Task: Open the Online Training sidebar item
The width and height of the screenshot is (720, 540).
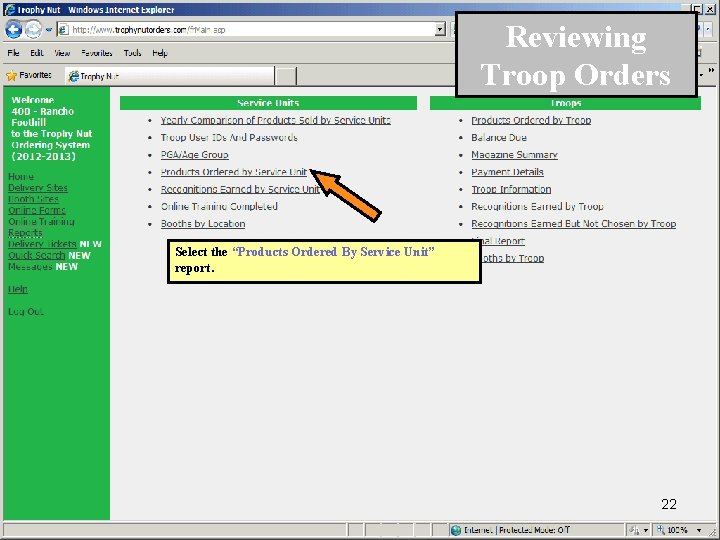Action: [x=41, y=222]
